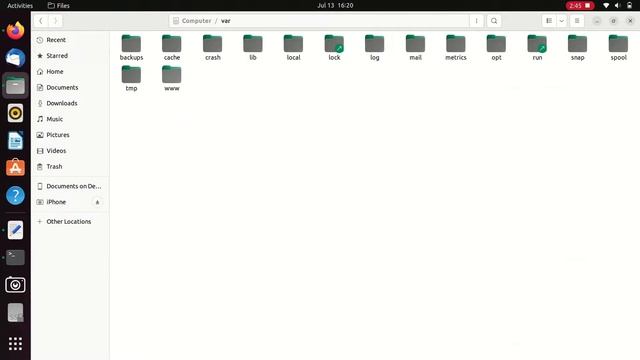
Task: Select the crash folder
Action: pyautogui.click(x=212, y=48)
